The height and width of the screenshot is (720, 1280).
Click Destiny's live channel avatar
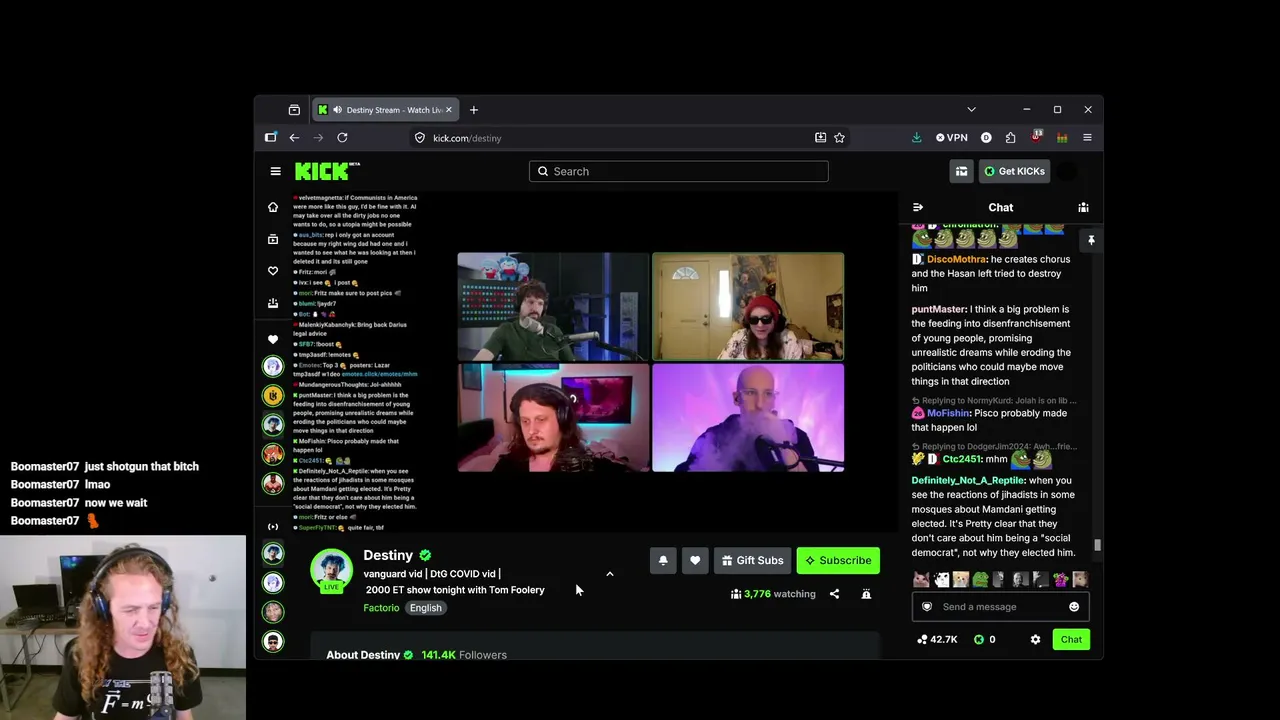[x=331, y=570]
